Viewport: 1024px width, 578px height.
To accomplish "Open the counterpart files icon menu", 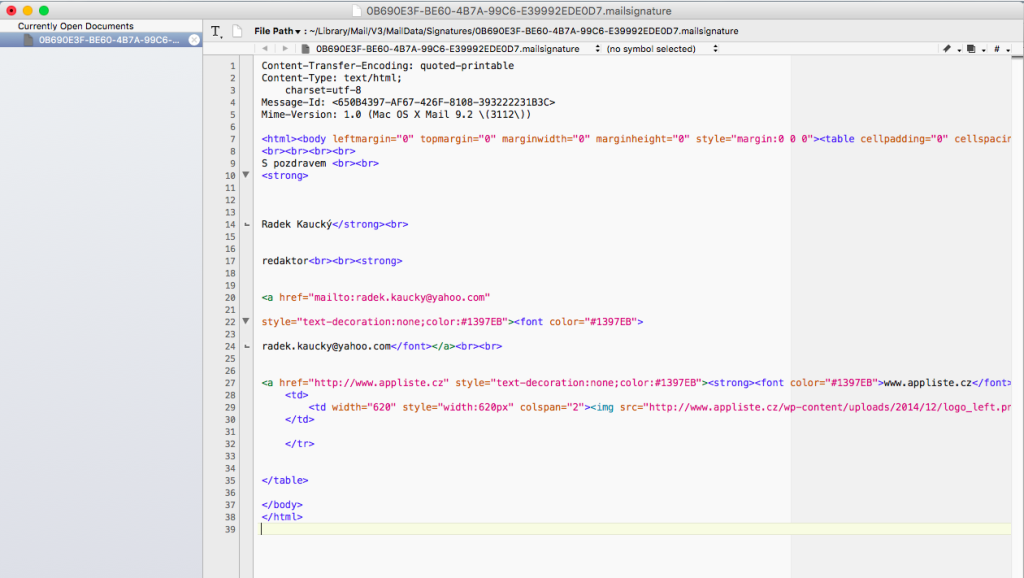I will tap(975, 49).
